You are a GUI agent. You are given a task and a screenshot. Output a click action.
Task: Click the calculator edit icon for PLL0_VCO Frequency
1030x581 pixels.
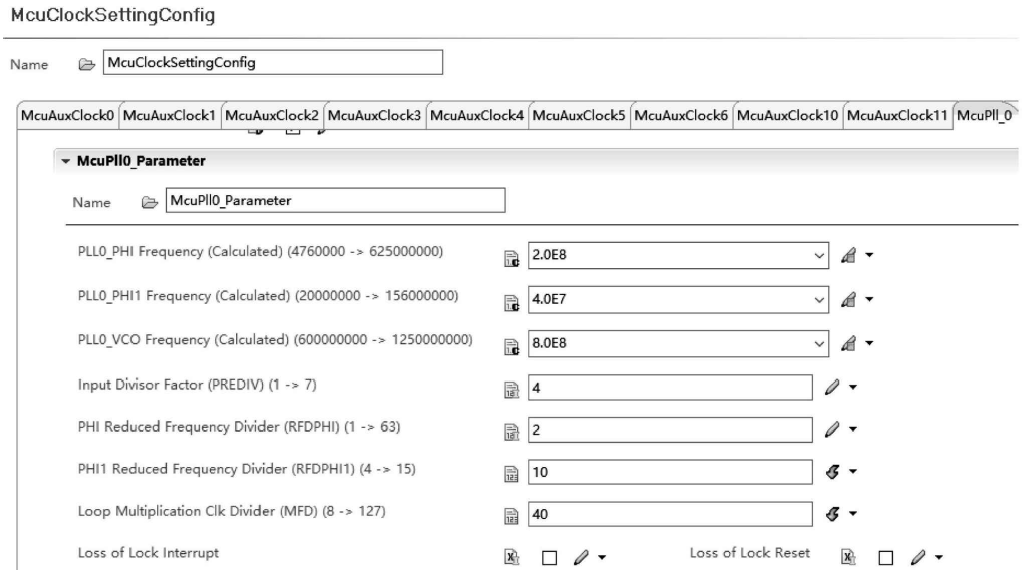pyautogui.click(x=849, y=343)
